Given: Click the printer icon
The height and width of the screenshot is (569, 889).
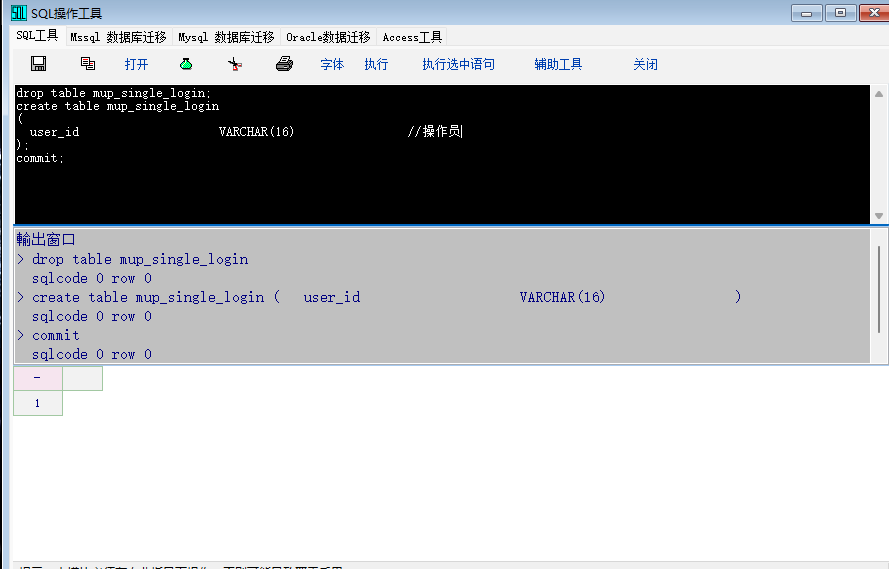Looking at the screenshot, I should [x=284, y=64].
